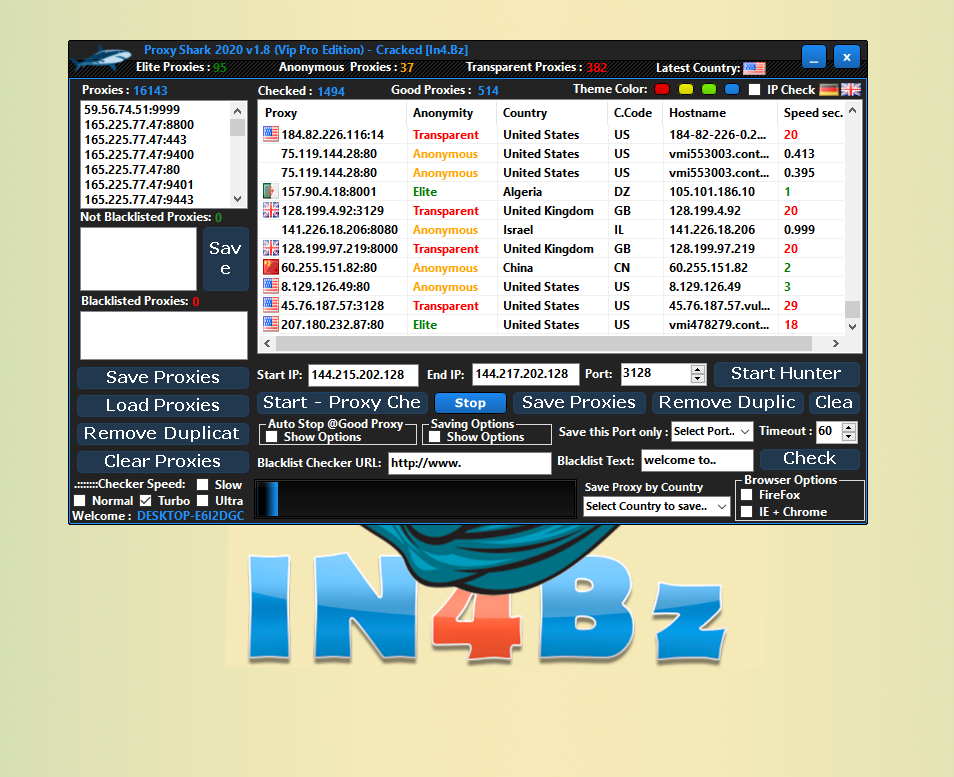Increase Timeout value with up arrow
The image size is (954, 777).
tap(849, 427)
